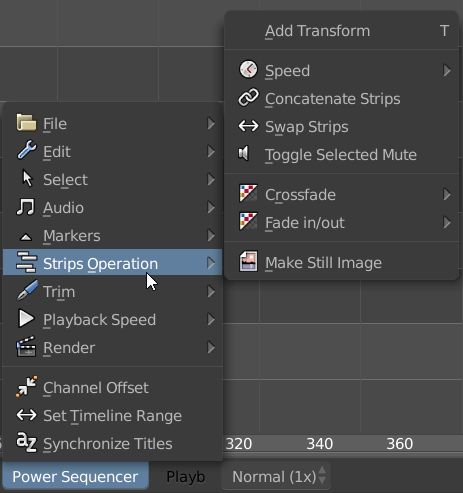
Task: Toggle Selected Mute on strips
Action: coord(342,155)
